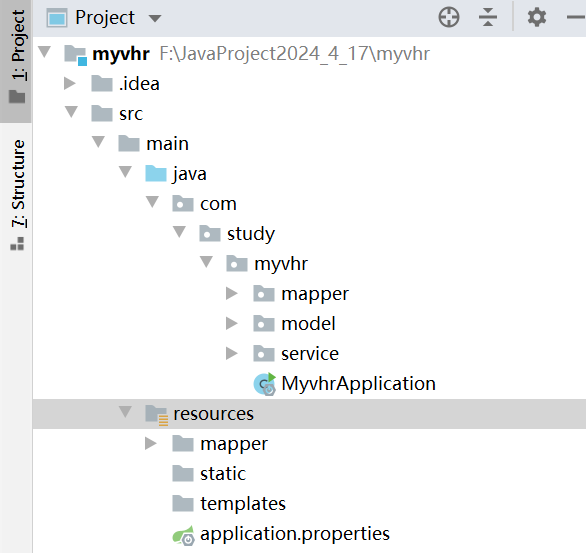Select the static folder
586x553 pixels.
[x=223, y=474]
